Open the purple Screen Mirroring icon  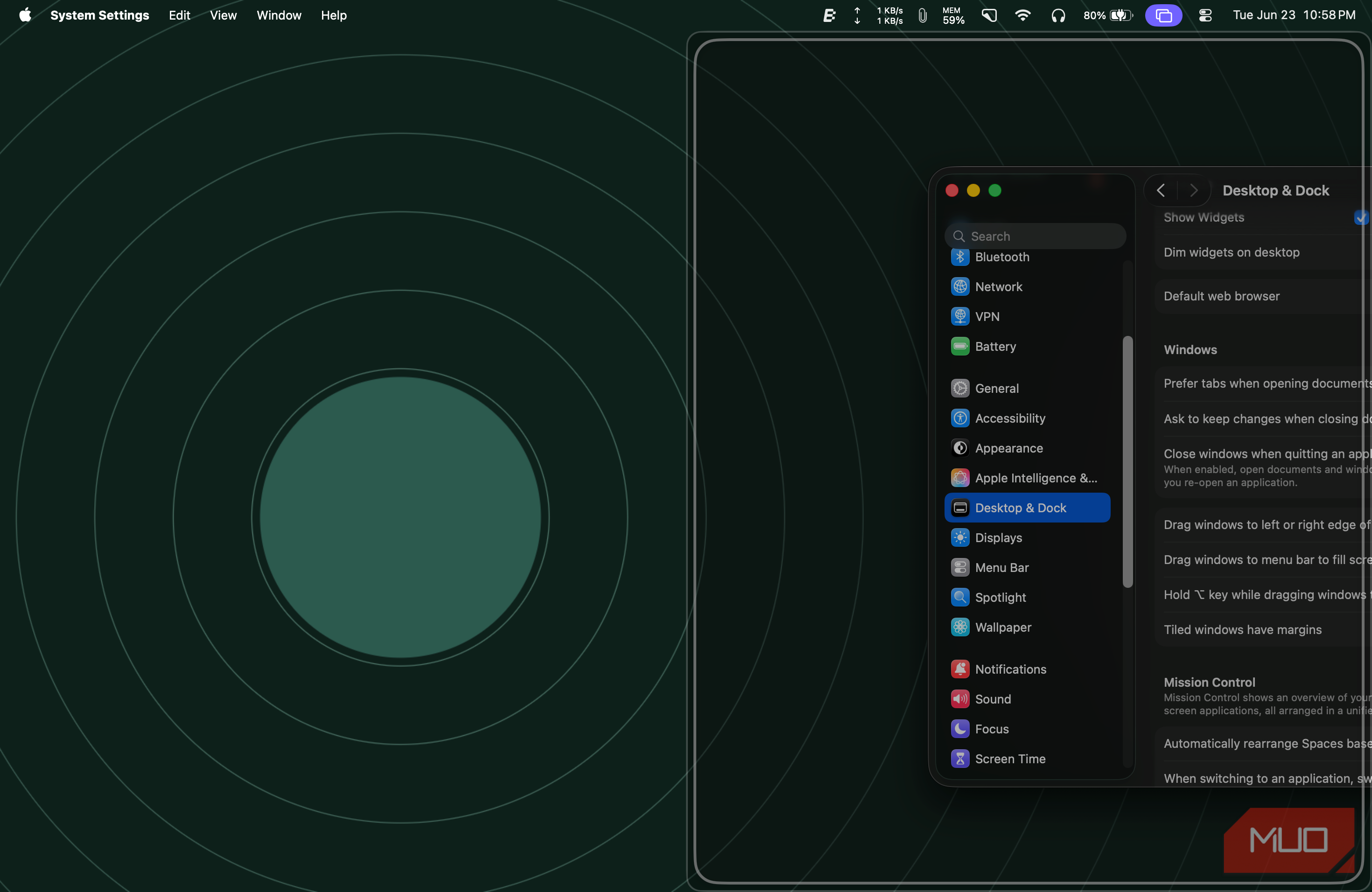coord(1163,15)
